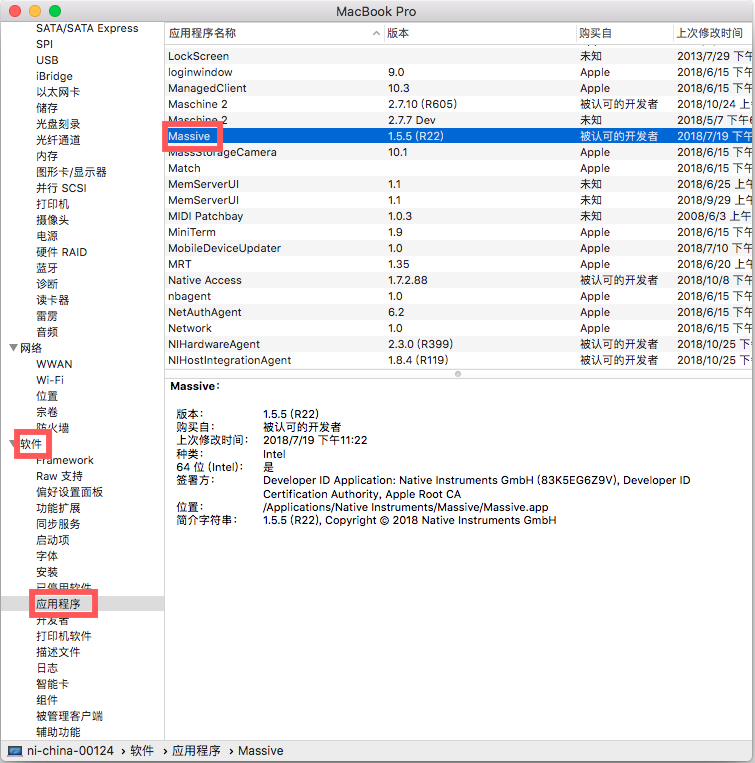
Task: Collapse the 软件 section triangle
Action: [12, 444]
